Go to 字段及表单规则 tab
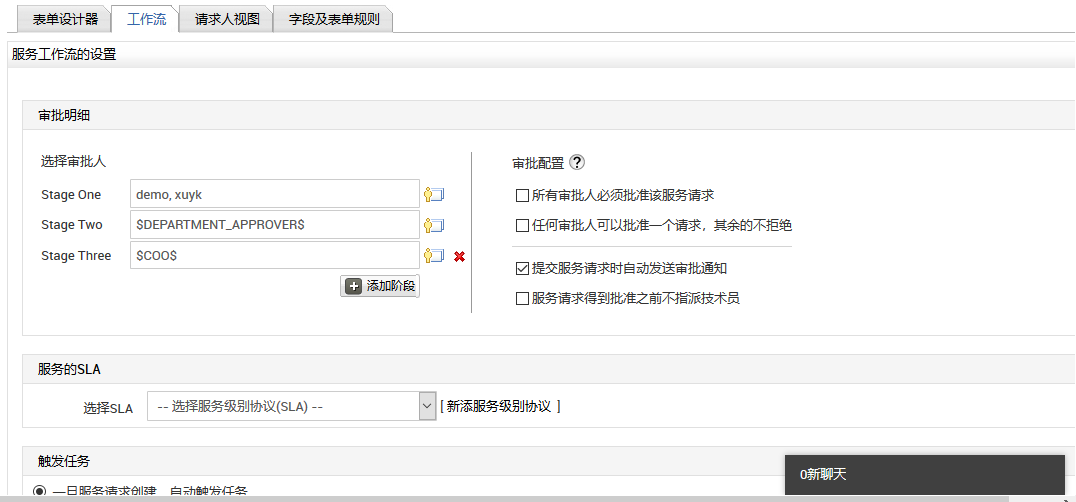 (334, 19)
